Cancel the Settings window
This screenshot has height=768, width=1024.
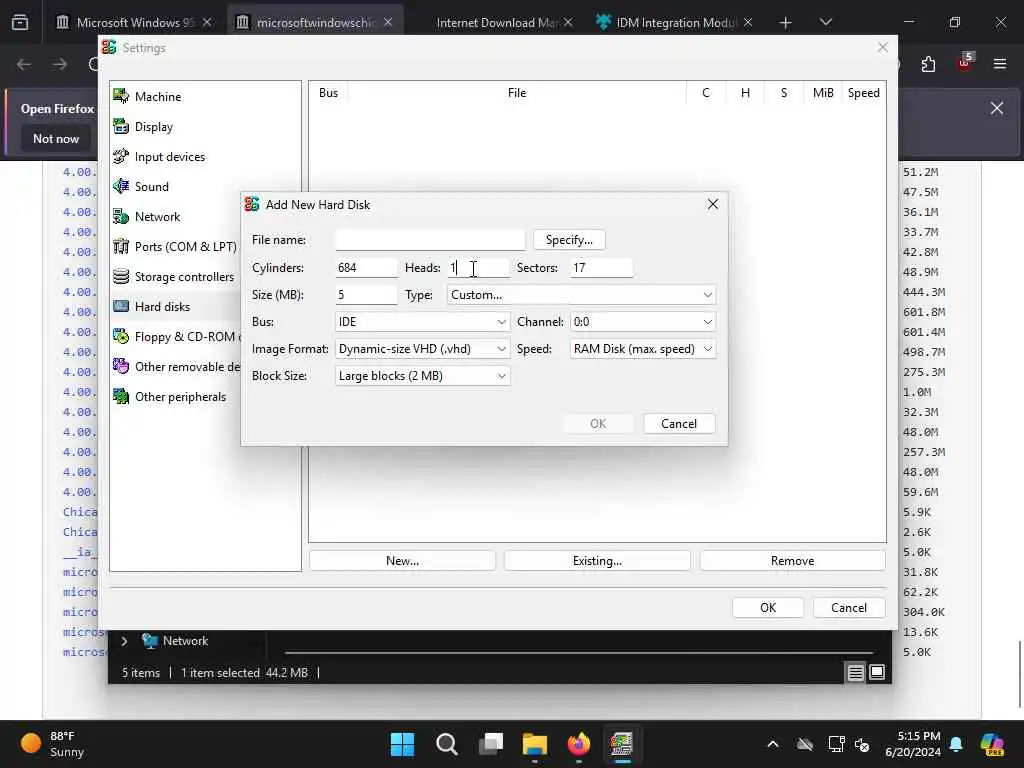849,608
